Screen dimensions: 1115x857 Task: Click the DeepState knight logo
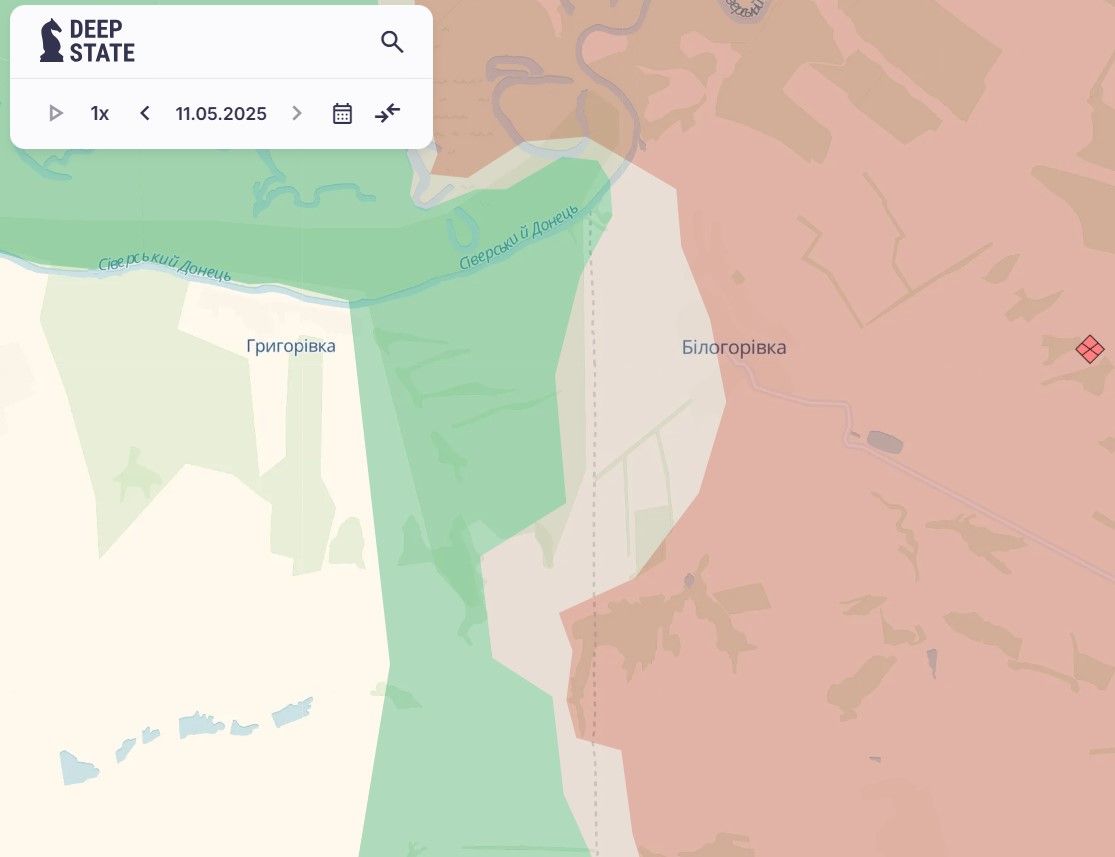[51, 41]
